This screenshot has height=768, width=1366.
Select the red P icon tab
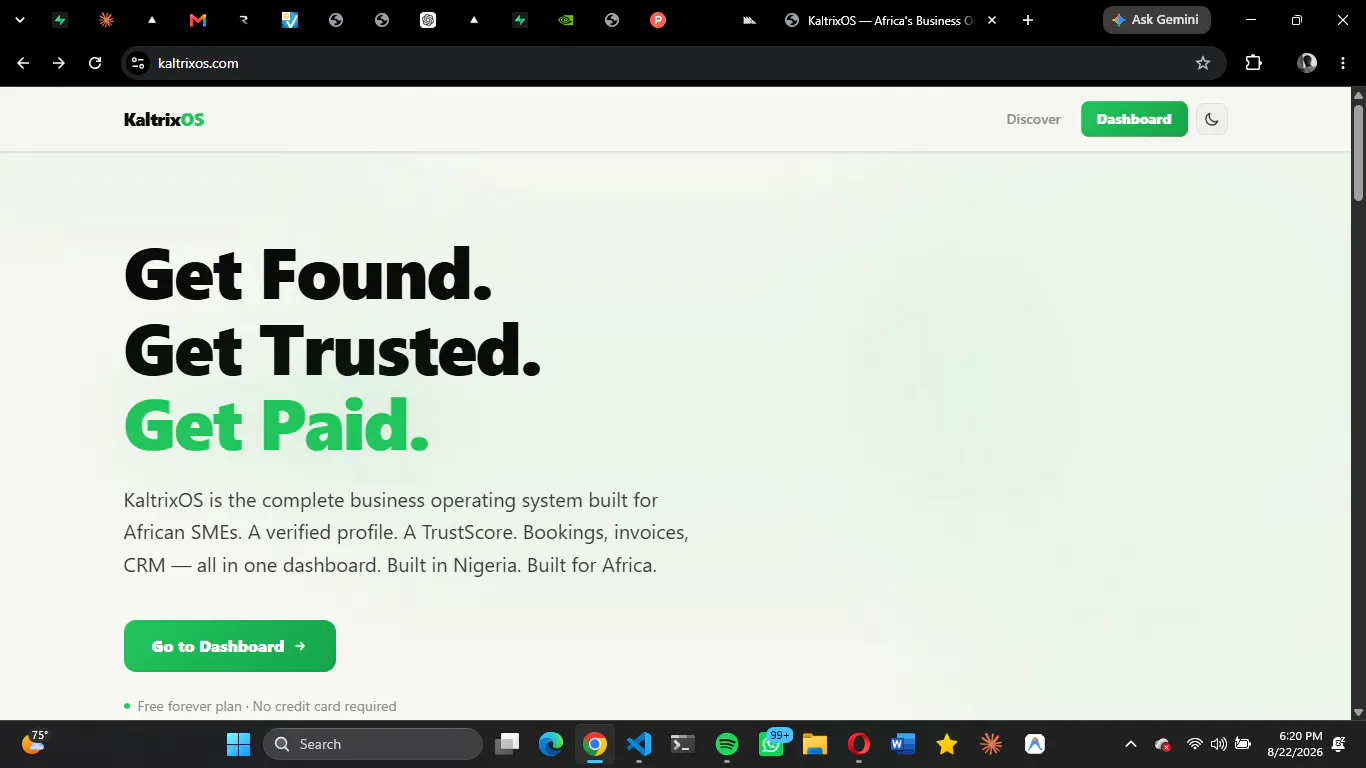pyautogui.click(x=658, y=20)
